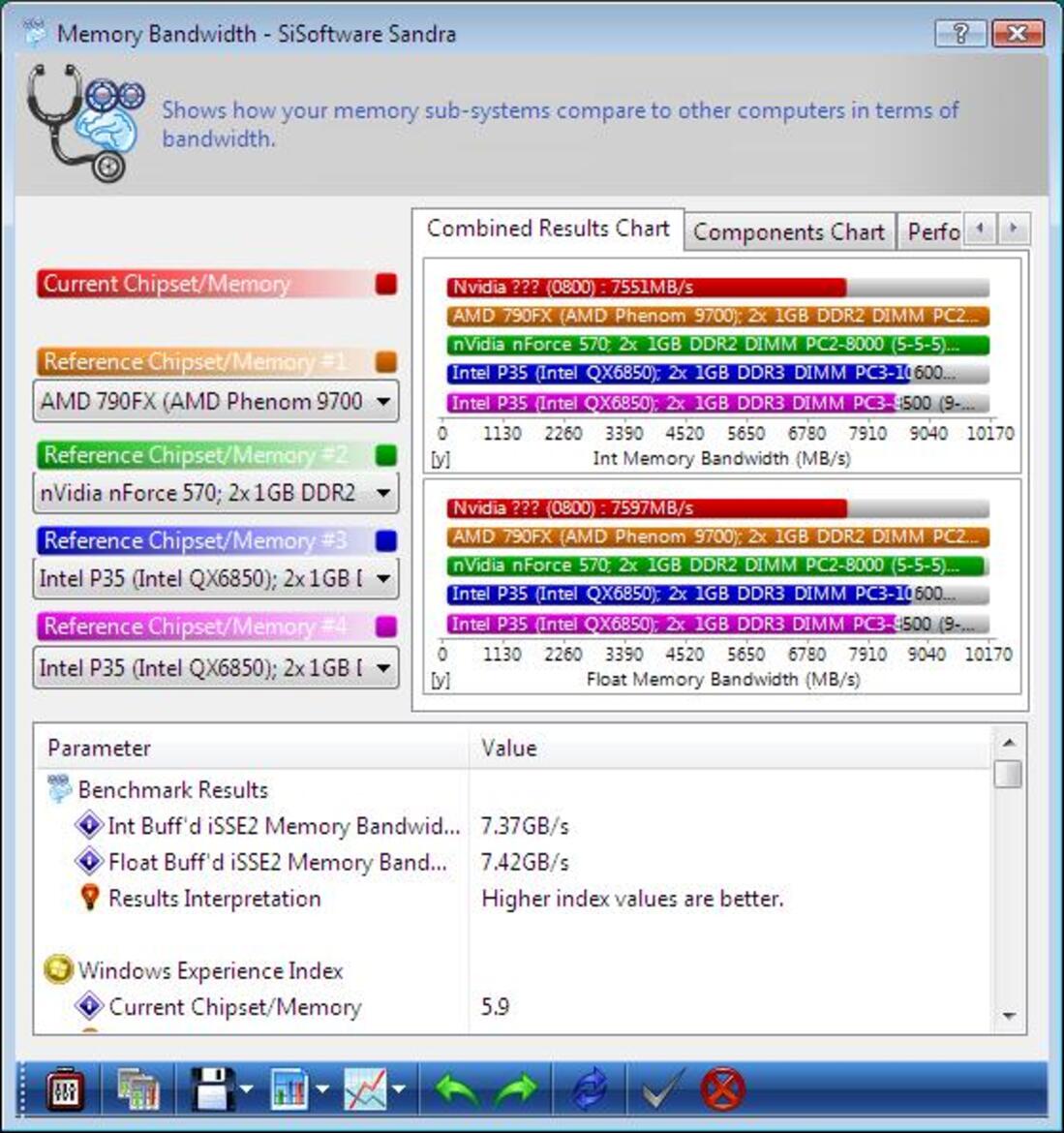Click the blue Reference #3 color swatch
The height and width of the screenshot is (1133, 1064).
(x=386, y=540)
